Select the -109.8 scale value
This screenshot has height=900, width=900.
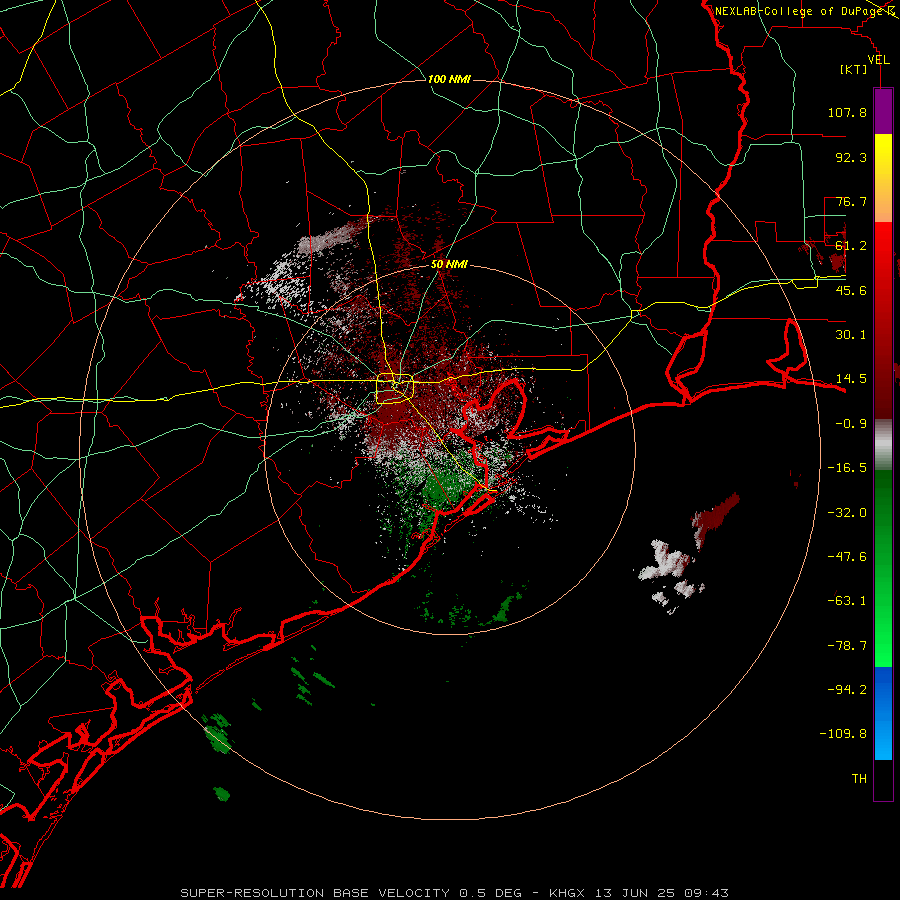pos(843,734)
